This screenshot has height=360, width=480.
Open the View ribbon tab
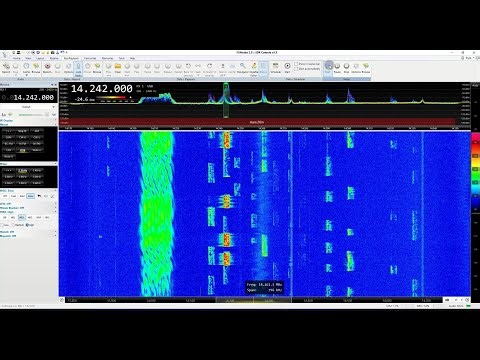pos(28,58)
